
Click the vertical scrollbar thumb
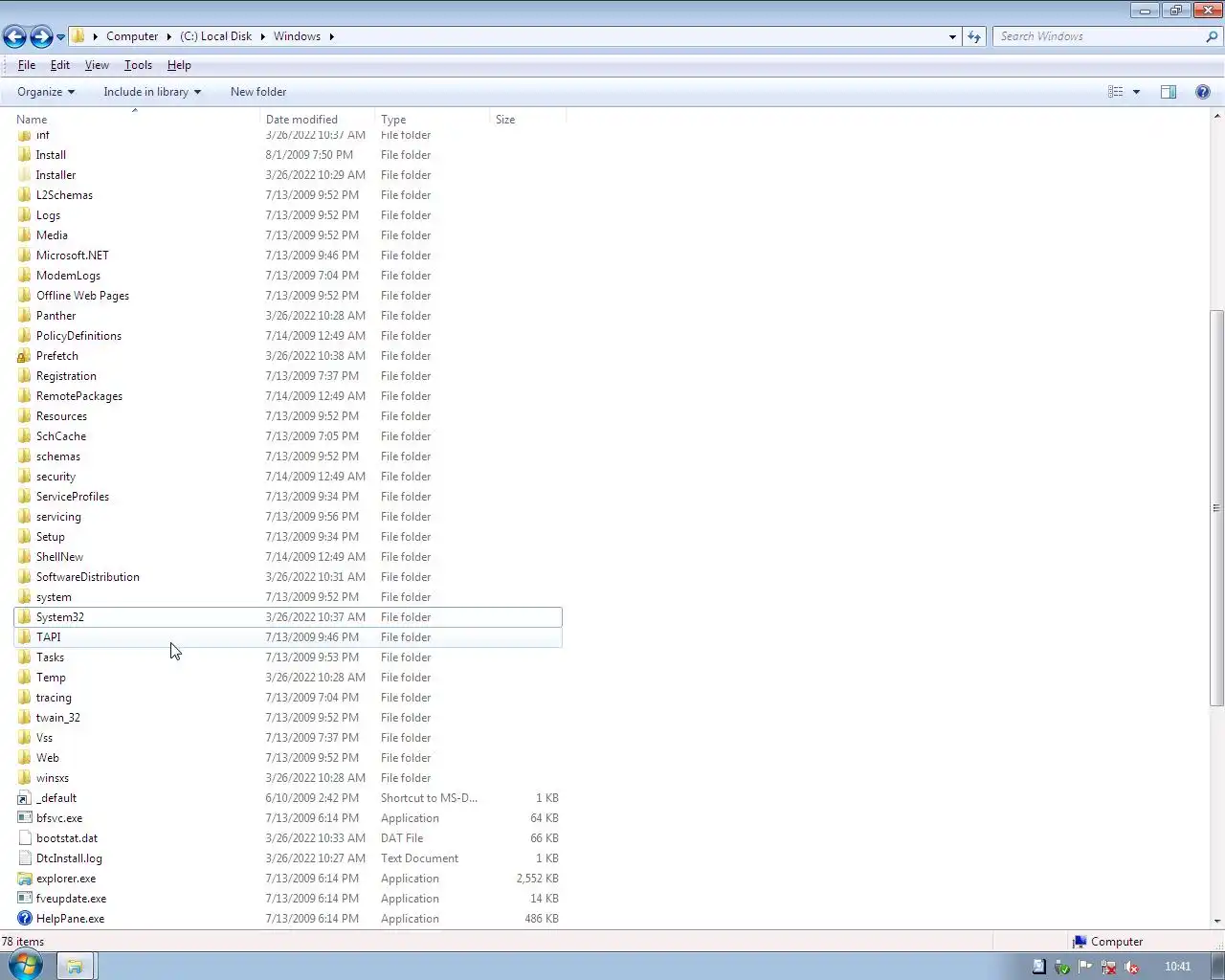pyautogui.click(x=1216, y=508)
